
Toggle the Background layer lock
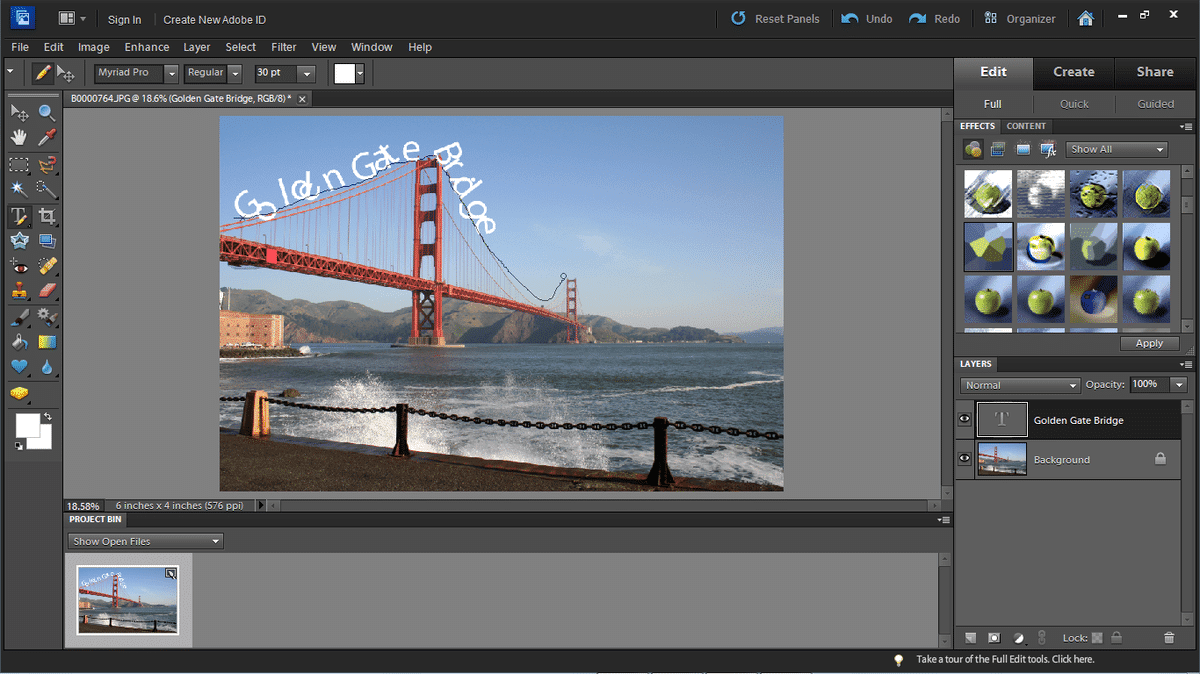(1160, 457)
